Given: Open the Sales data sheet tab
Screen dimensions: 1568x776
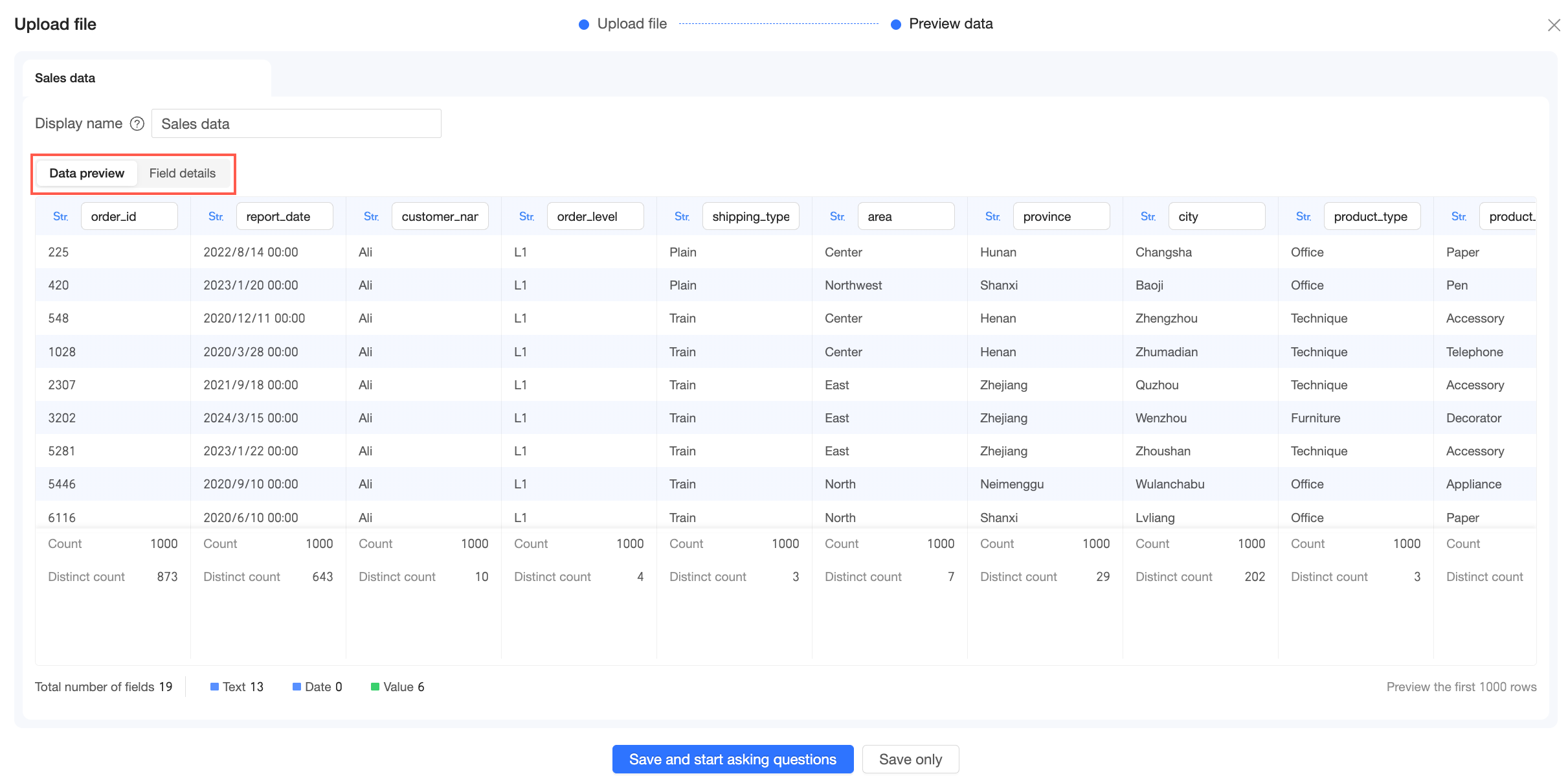Looking at the screenshot, I should point(65,78).
